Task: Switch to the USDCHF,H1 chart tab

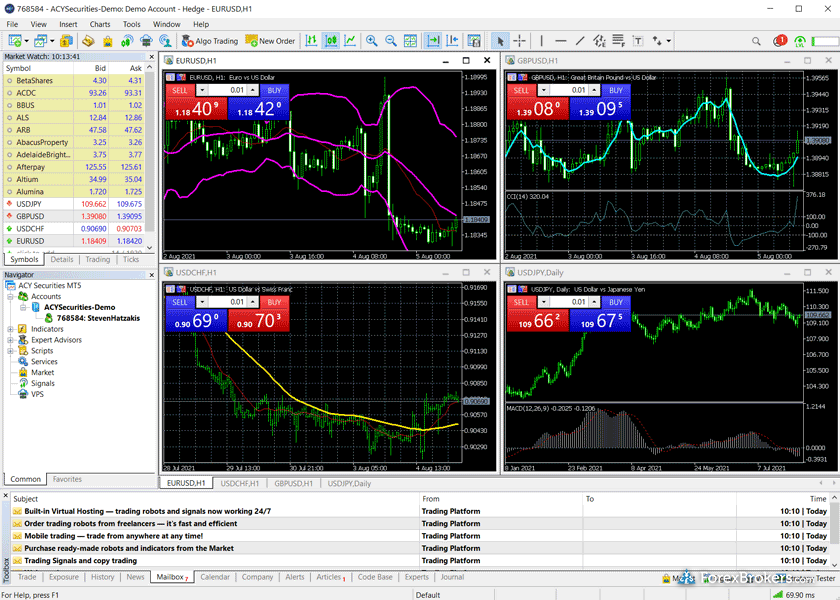Action: (x=239, y=483)
